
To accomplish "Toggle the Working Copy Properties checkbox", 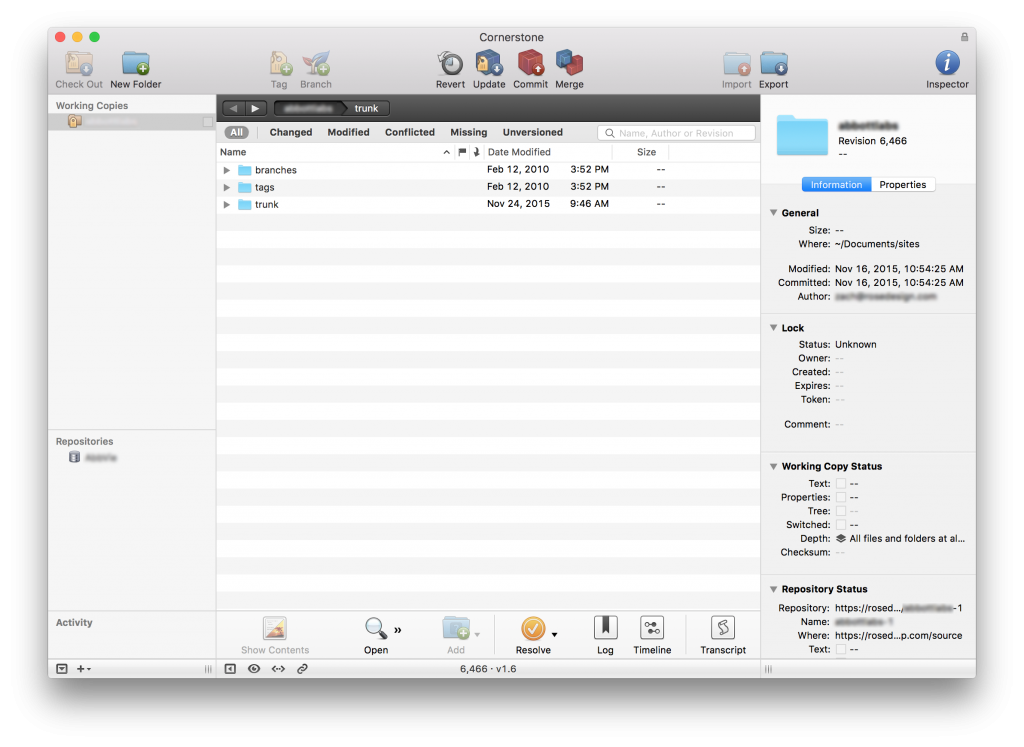I will tap(841, 498).
